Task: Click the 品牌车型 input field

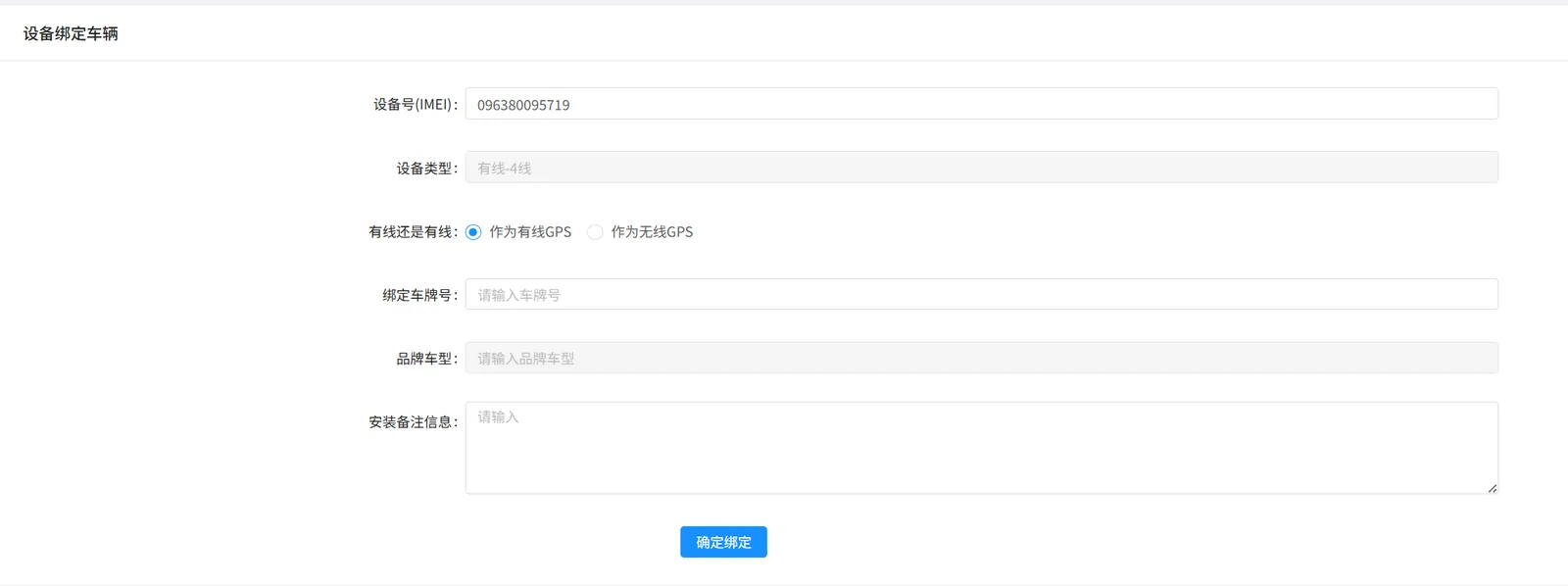Action: (x=981, y=358)
